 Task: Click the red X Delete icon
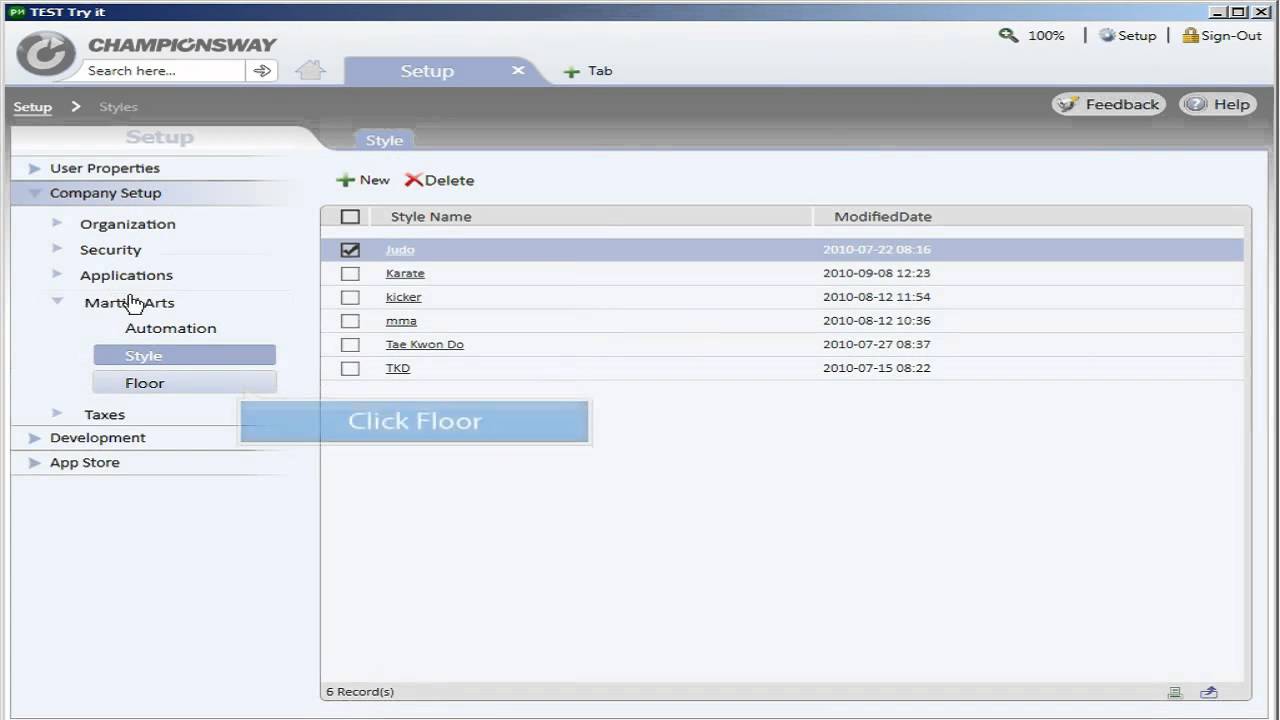point(413,180)
